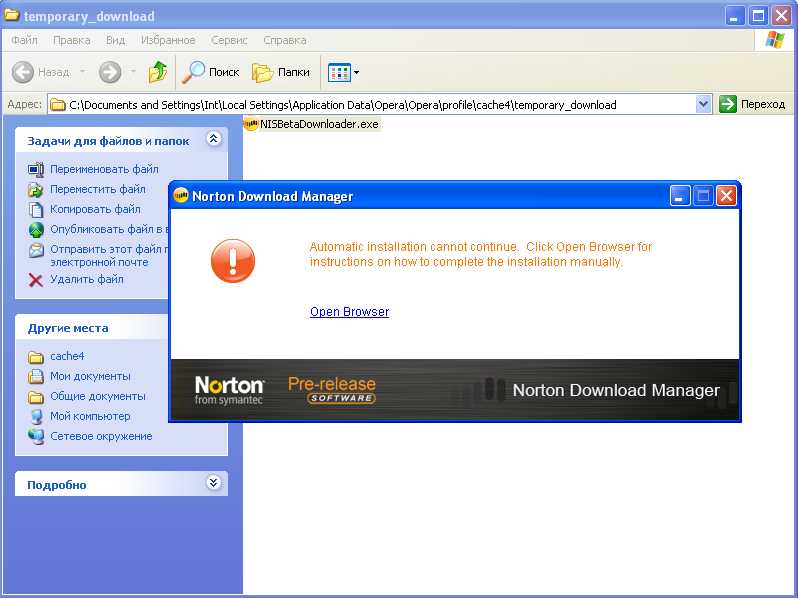This screenshot has height=598, width=798.
Task: Click the Переход go button
Action: coord(752,104)
